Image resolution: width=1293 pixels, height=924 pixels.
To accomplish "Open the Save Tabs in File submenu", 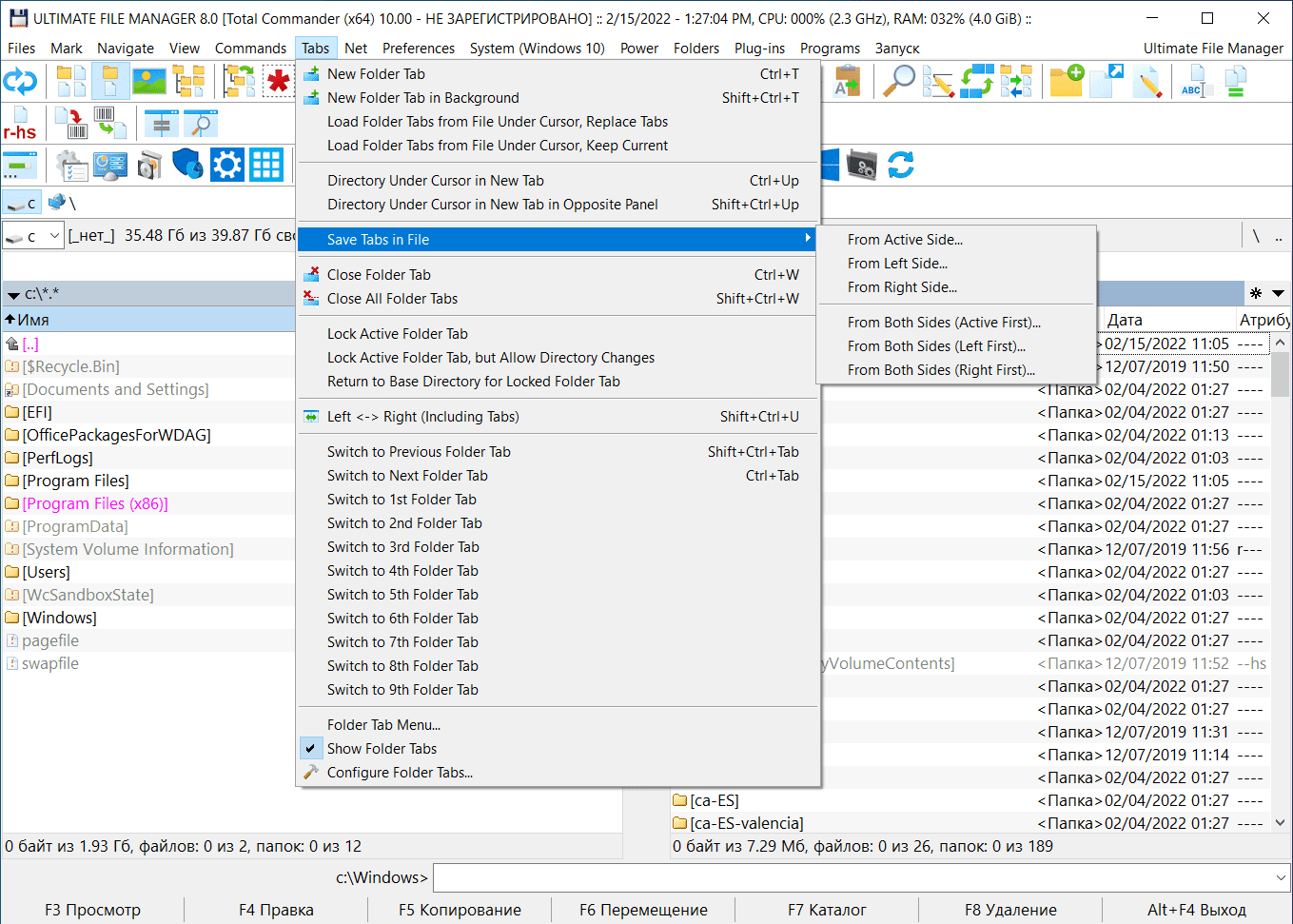I will pos(558,240).
